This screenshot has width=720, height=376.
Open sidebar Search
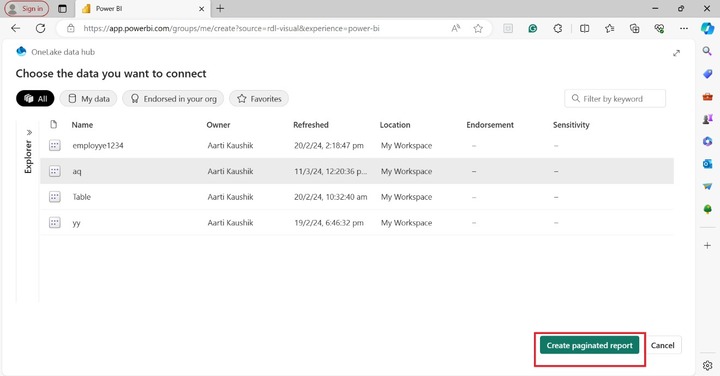(707, 51)
